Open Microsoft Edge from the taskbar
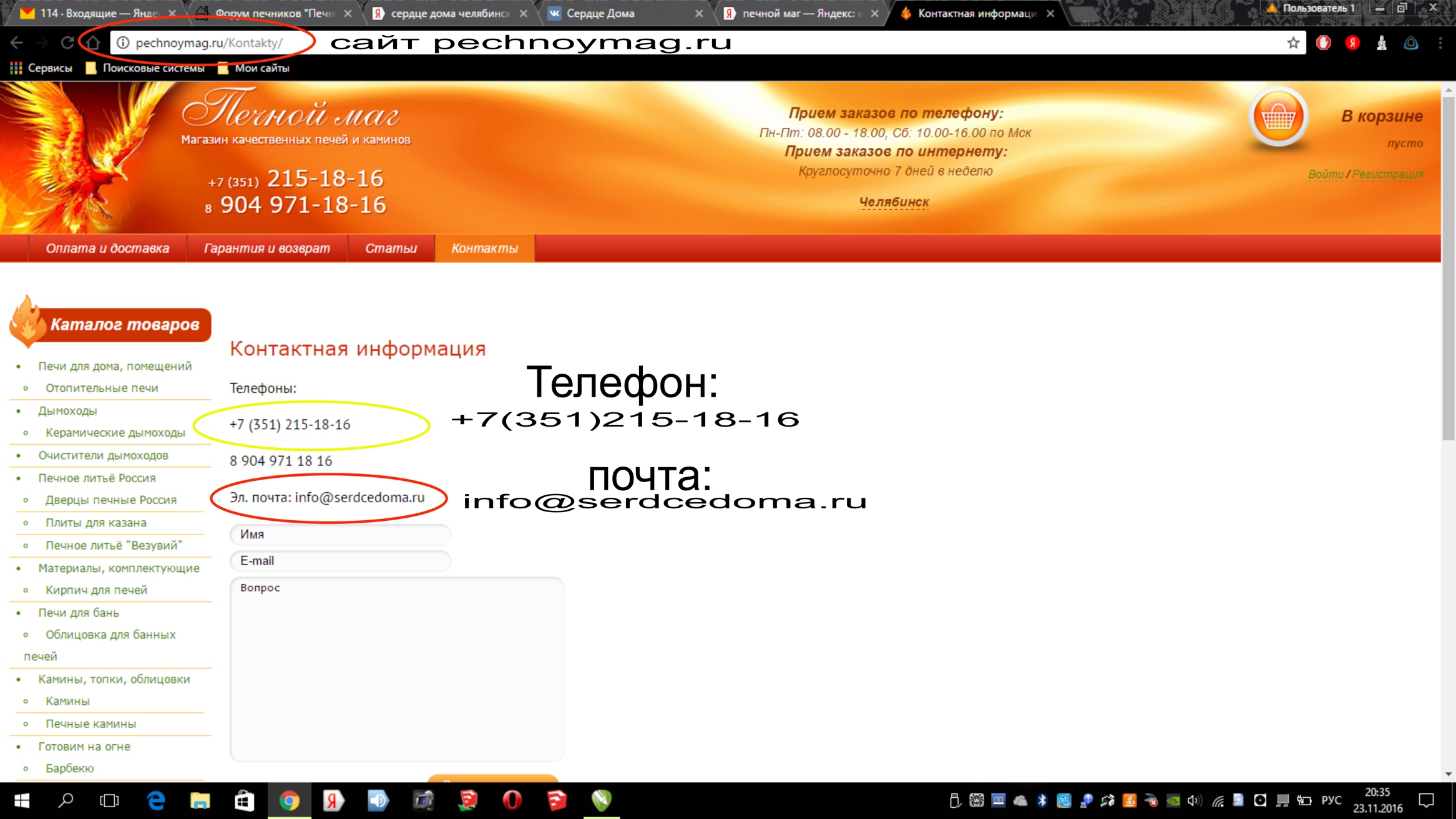 156,800
